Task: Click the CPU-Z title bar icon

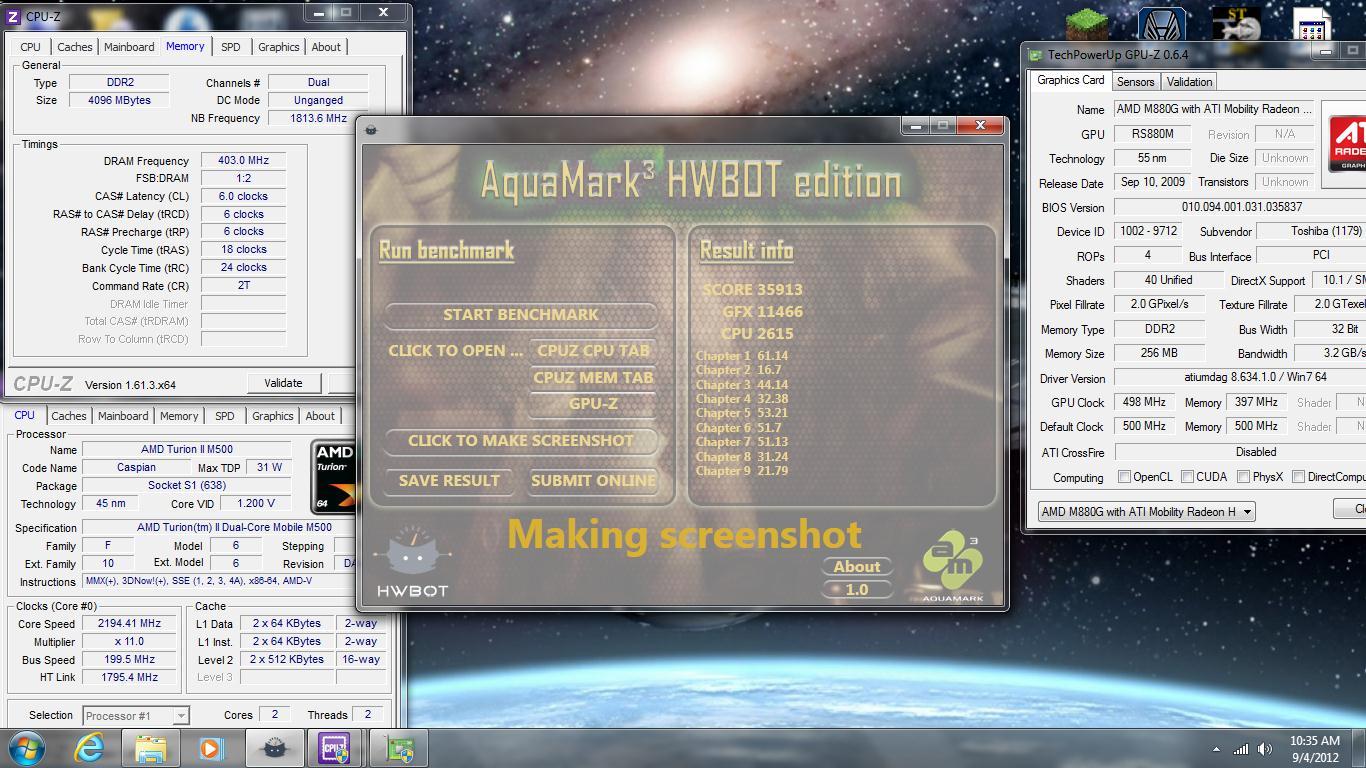Action: (x=13, y=16)
